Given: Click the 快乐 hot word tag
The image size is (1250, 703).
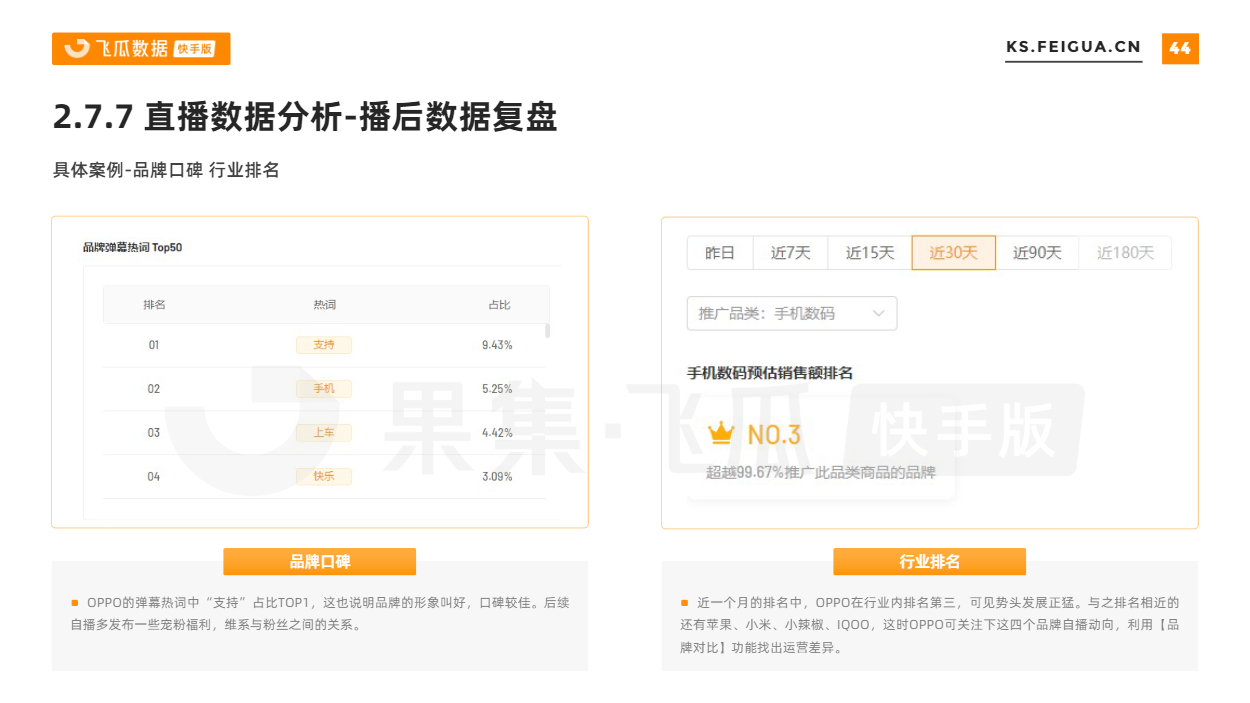Looking at the screenshot, I should pos(324,477).
